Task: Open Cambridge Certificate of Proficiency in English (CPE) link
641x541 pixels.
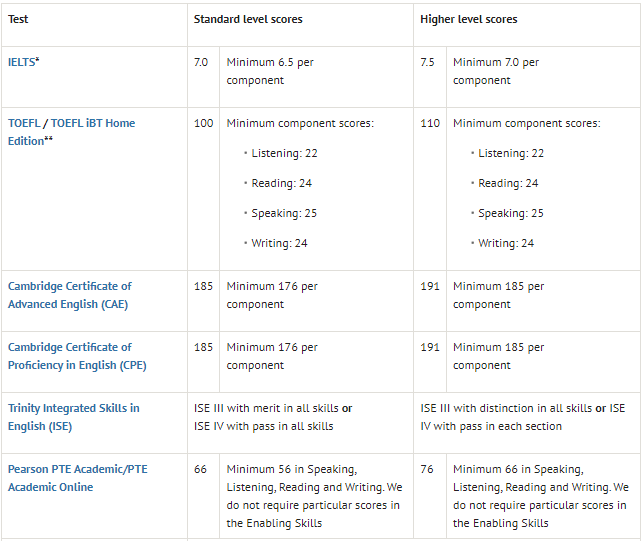Action: (77, 356)
